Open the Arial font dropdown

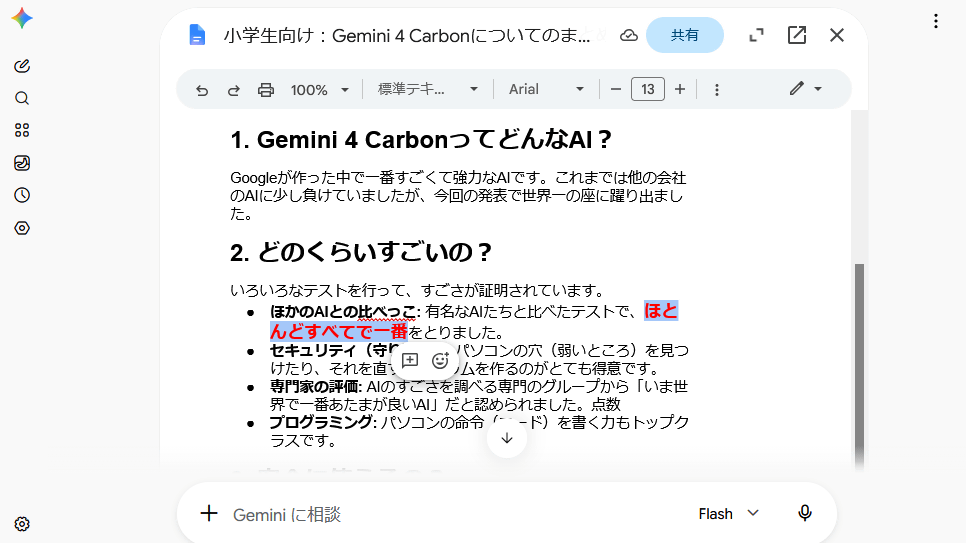point(546,89)
